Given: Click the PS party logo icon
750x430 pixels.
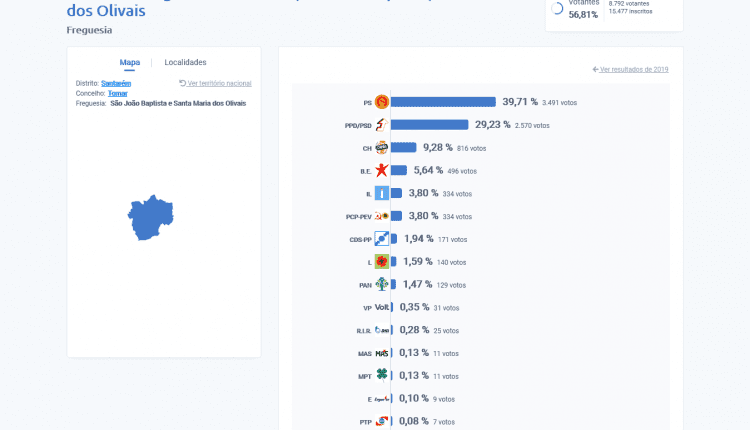Looking at the screenshot, I should click(381, 102).
